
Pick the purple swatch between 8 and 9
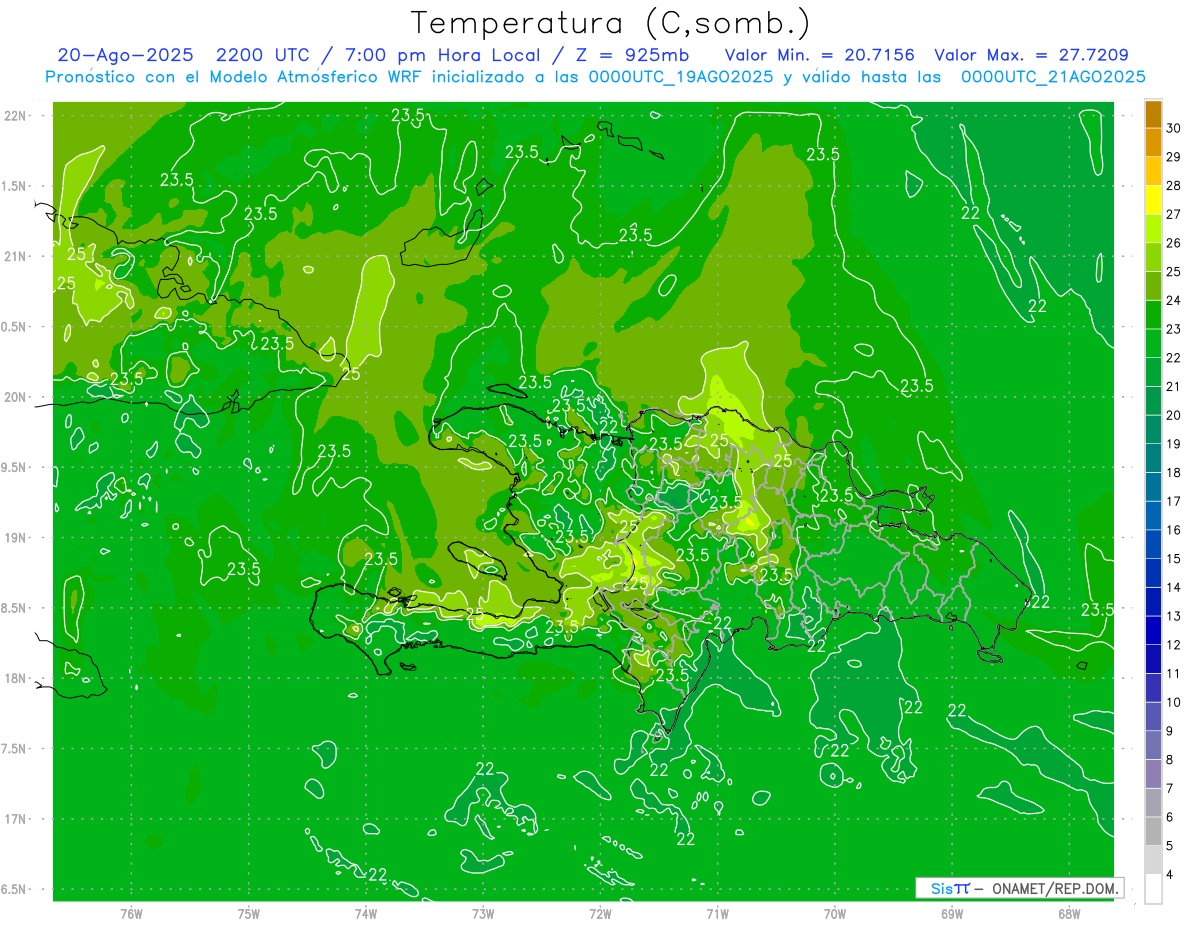(x=1153, y=745)
